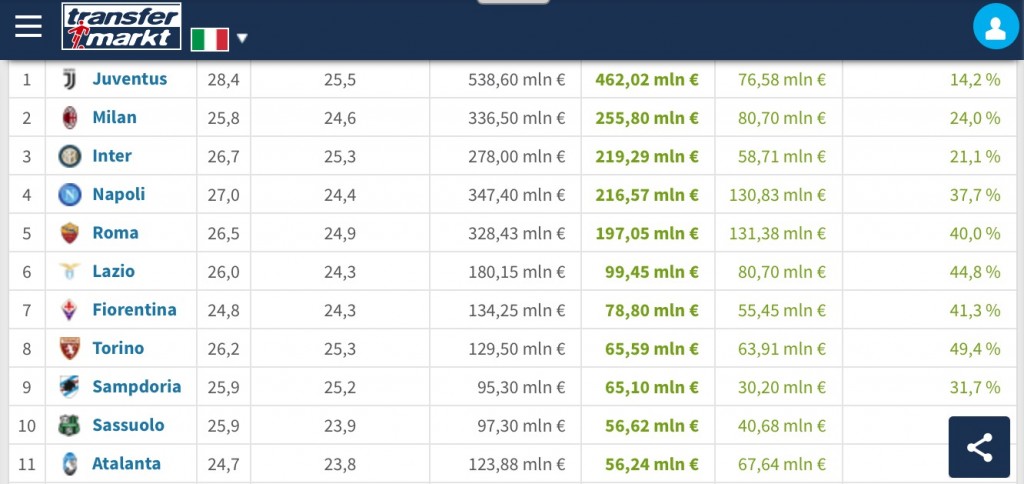Open the Roma club link
Image resolution: width=1024 pixels, height=484 pixels.
point(116,233)
